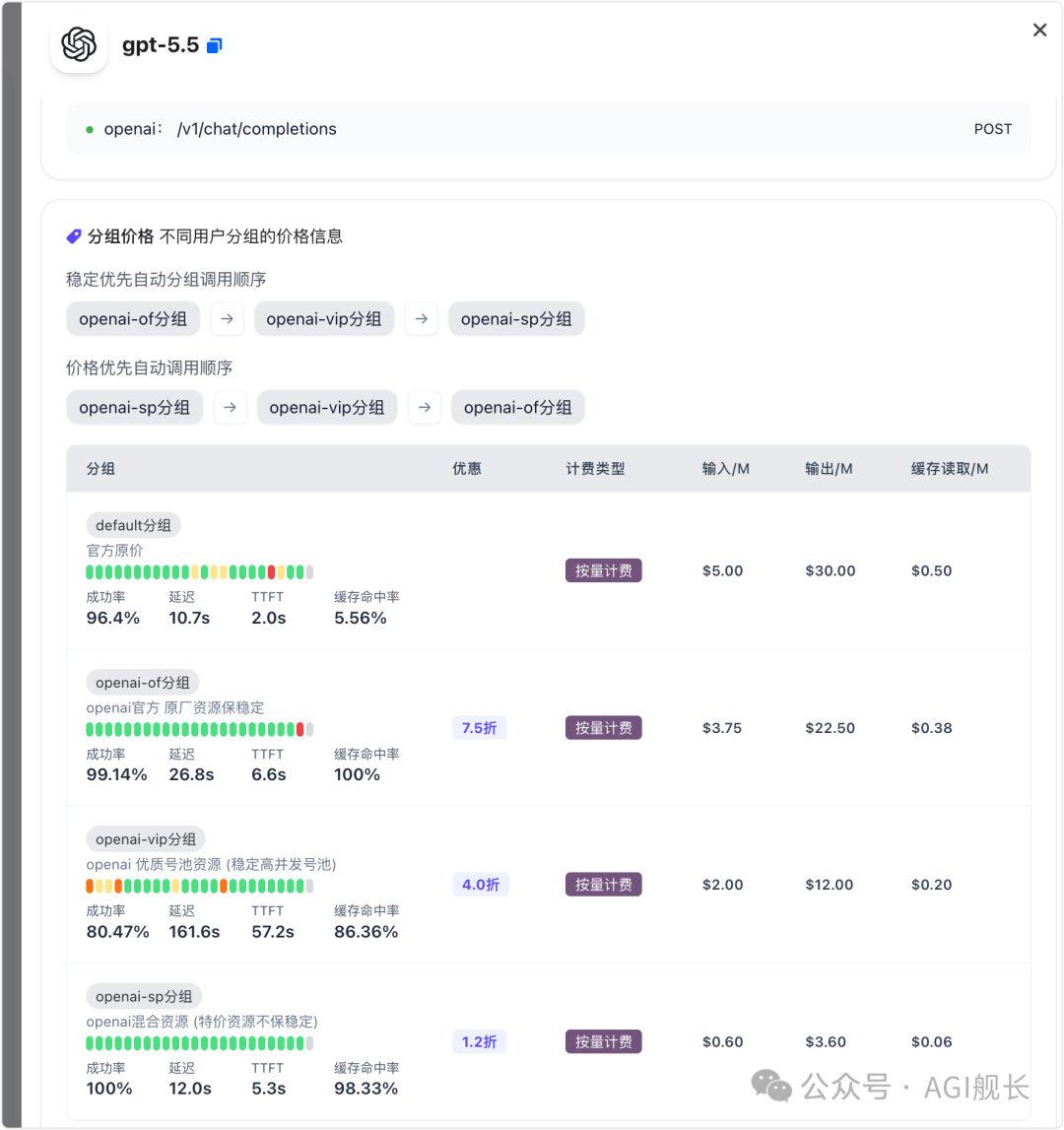1064x1130 pixels.
Task: Click arrow after openai-vip分组 in stable order
Action: (x=422, y=319)
